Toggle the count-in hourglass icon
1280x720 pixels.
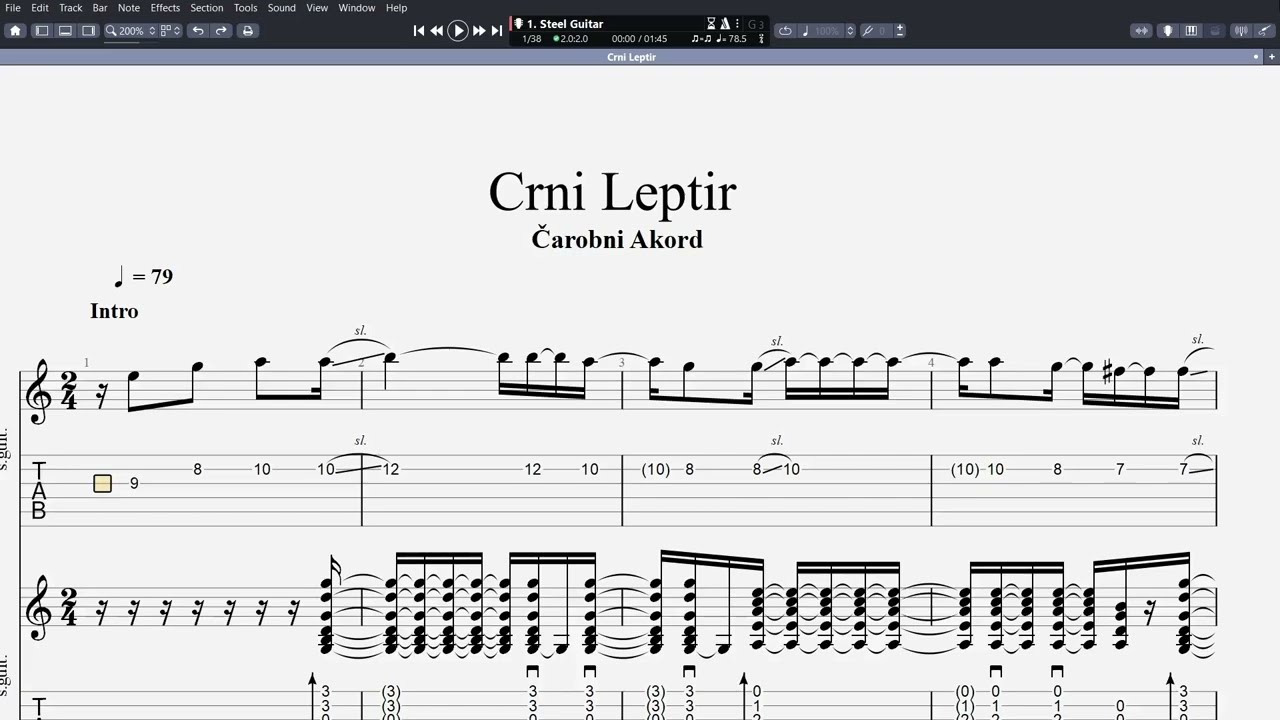pos(712,24)
